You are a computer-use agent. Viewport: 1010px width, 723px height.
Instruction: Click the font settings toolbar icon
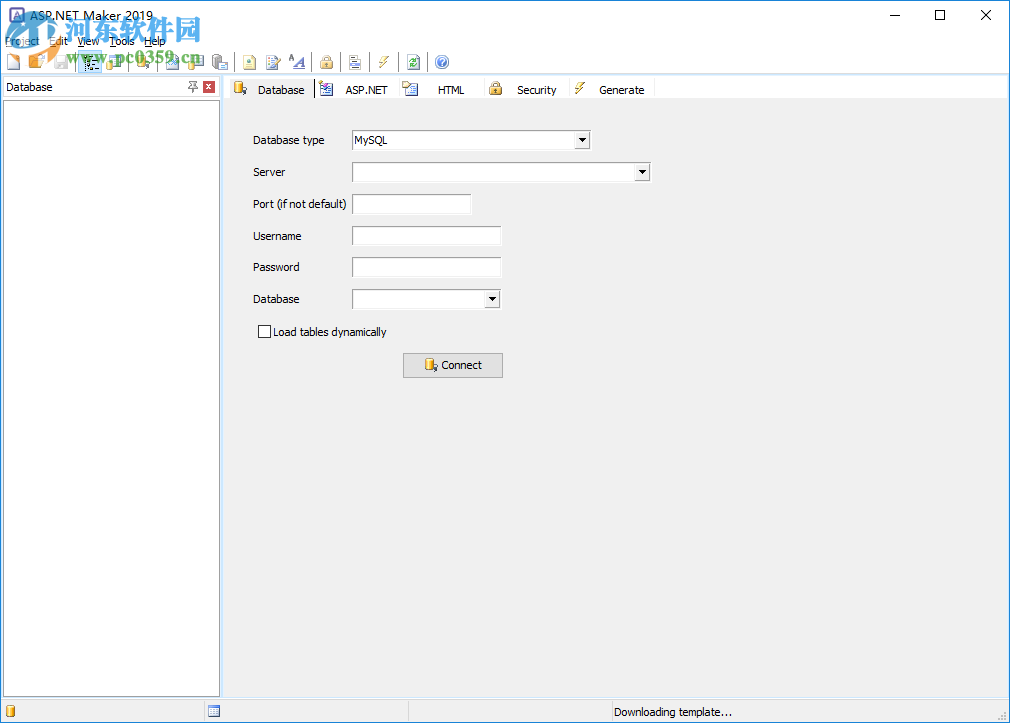coord(296,62)
